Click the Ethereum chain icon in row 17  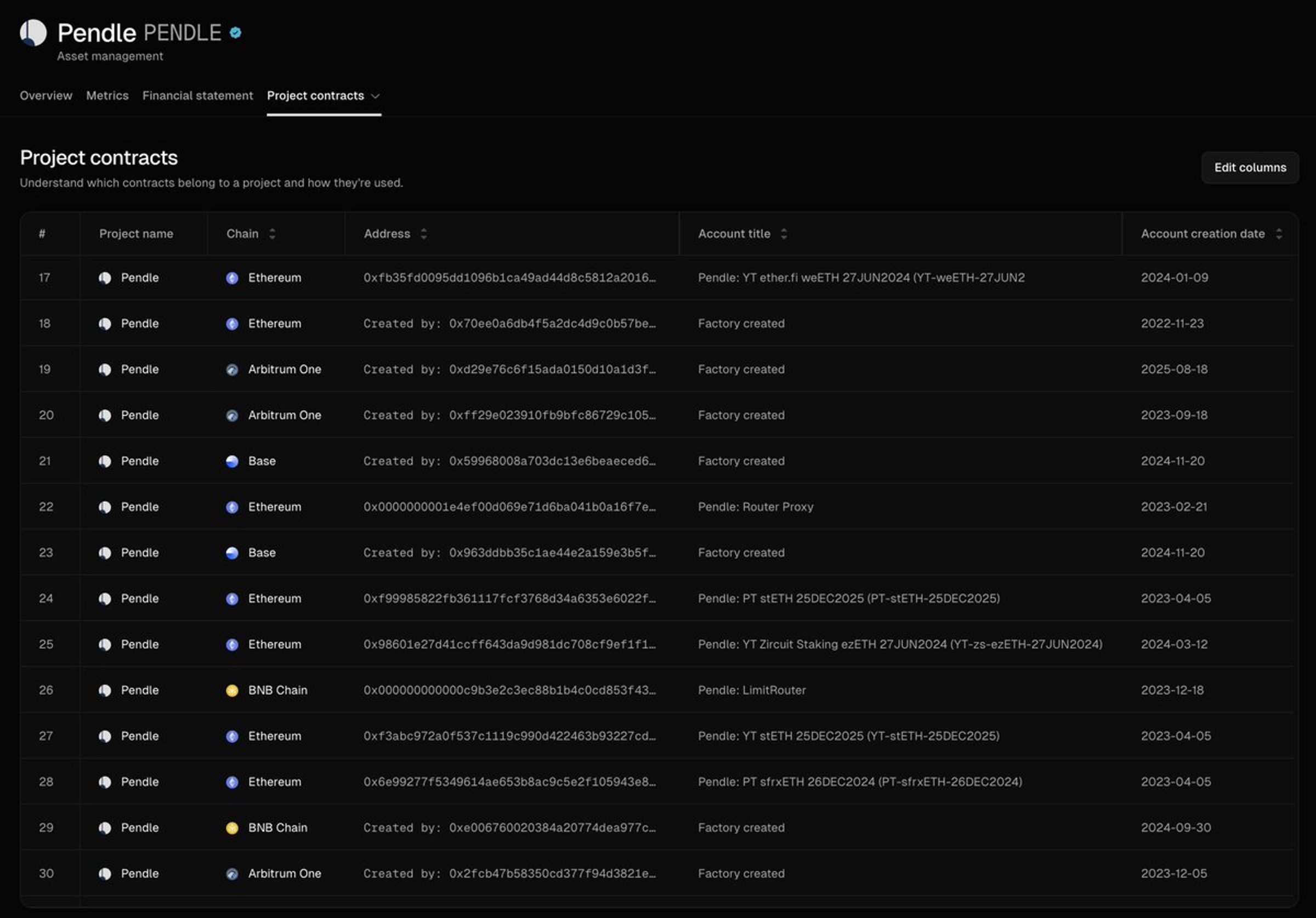click(x=232, y=278)
